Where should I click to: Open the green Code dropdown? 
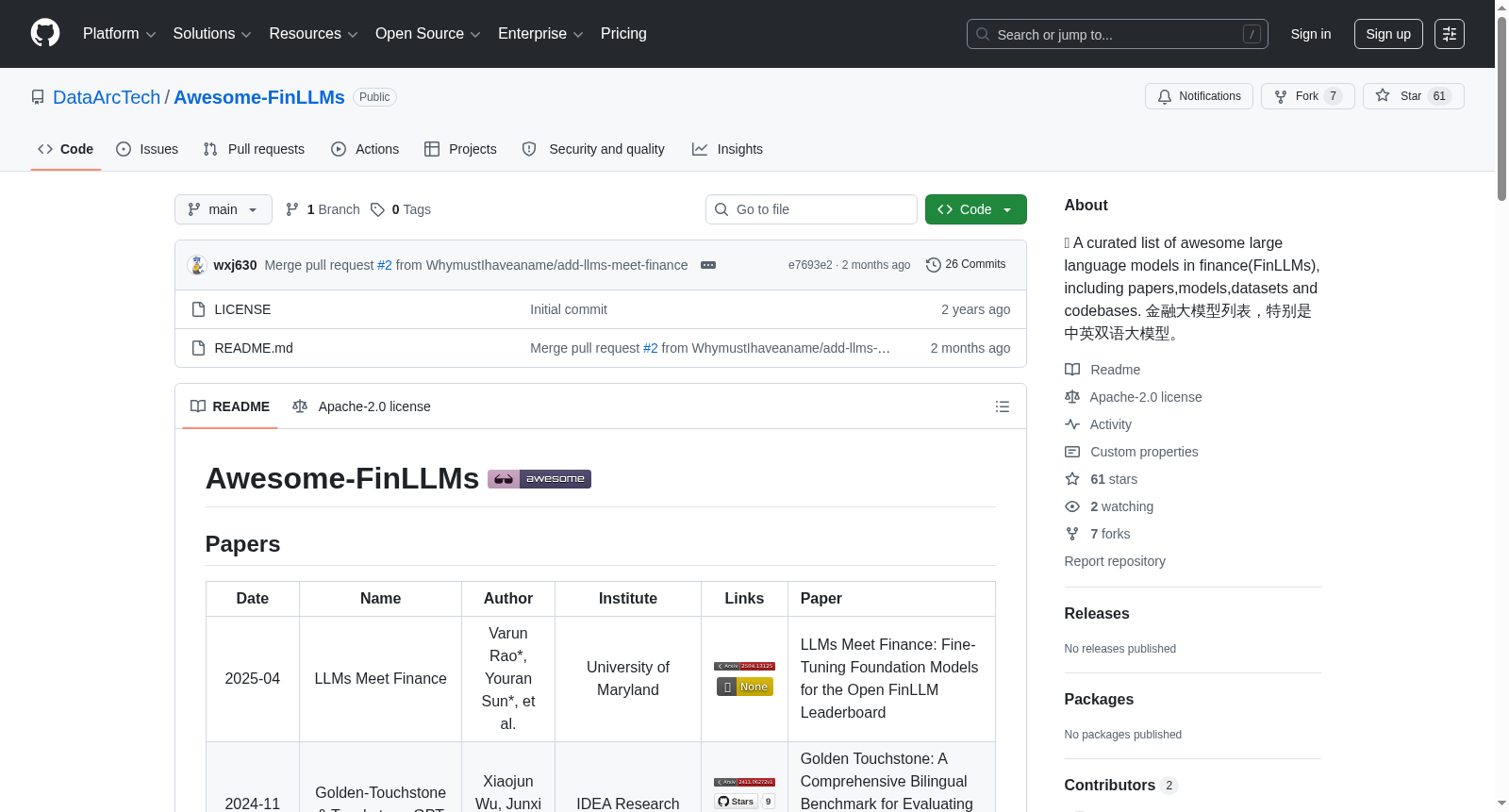[x=976, y=209]
